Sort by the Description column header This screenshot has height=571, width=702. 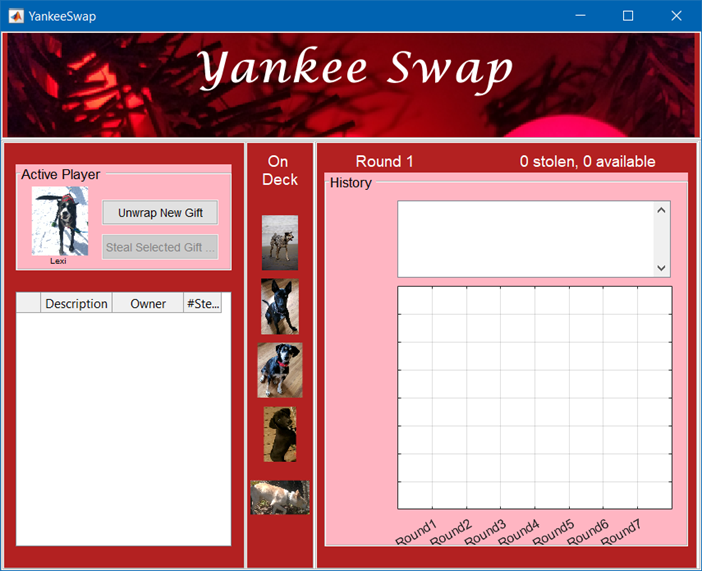(x=76, y=304)
